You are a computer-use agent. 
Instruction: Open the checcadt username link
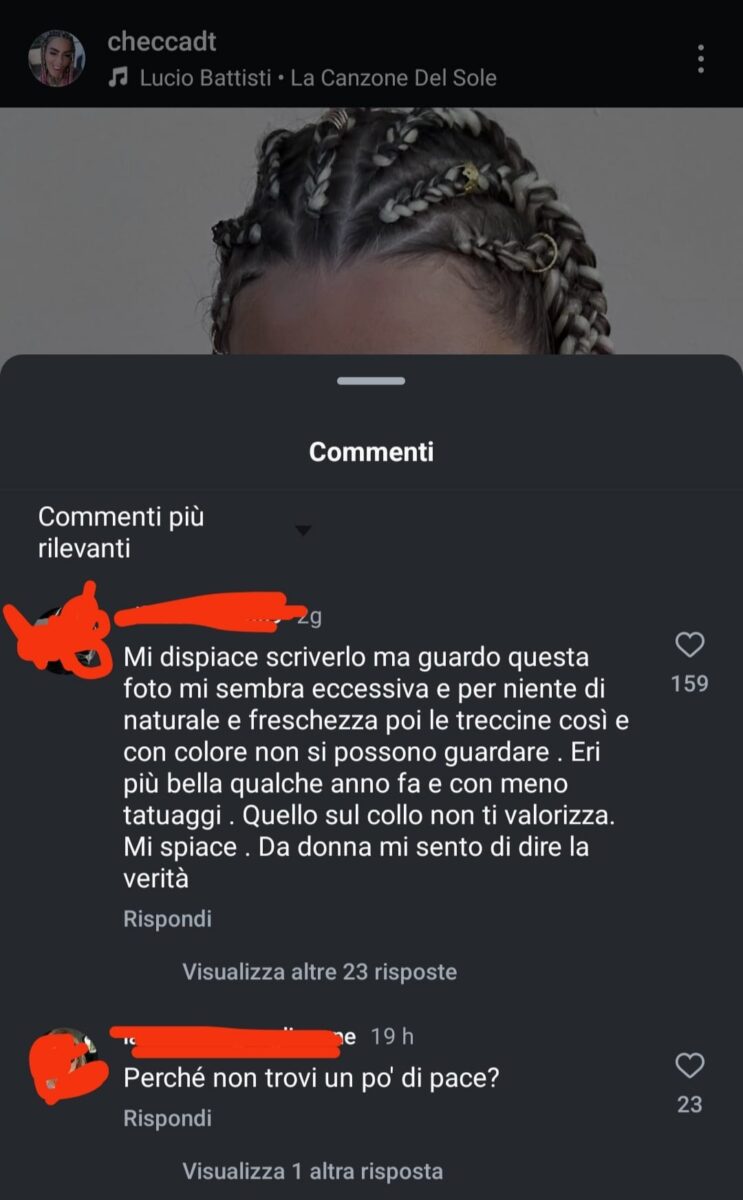click(161, 42)
